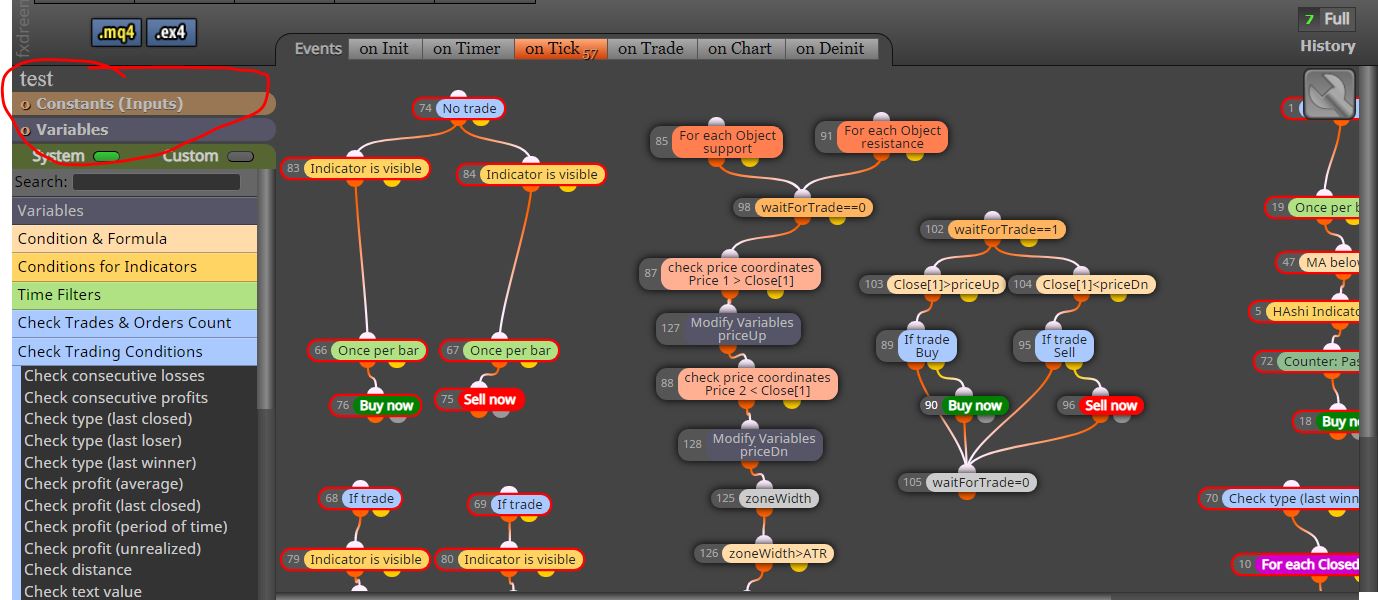Expand Conditions for Indicators category
Viewport: 1378px width, 600px height.
[135, 267]
